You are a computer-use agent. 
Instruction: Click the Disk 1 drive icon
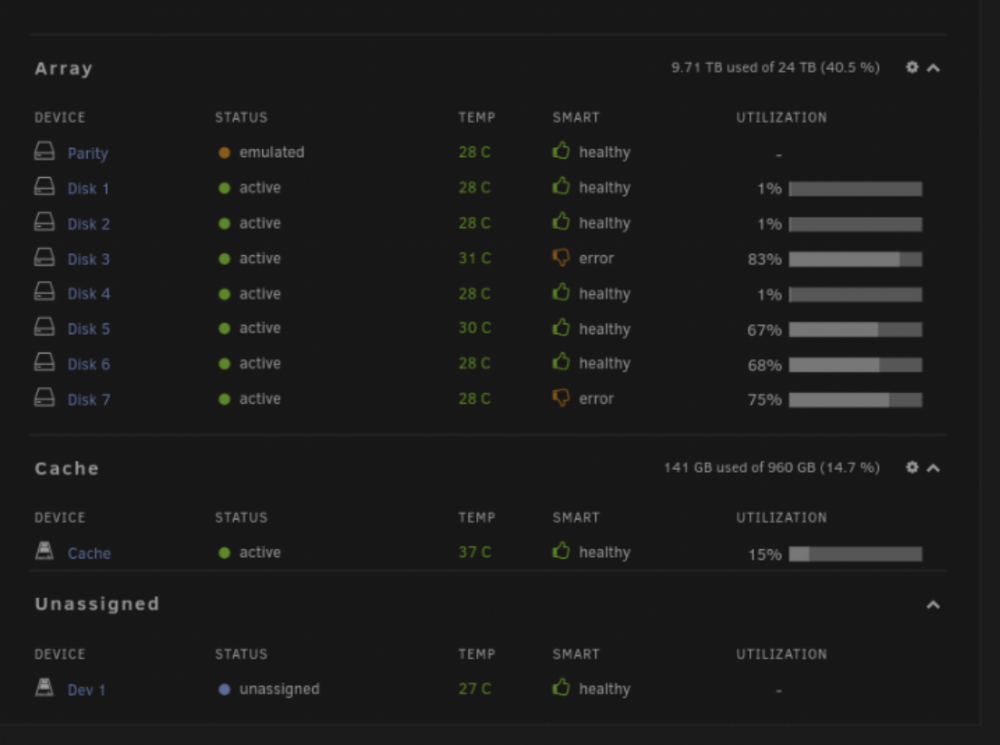[44, 187]
